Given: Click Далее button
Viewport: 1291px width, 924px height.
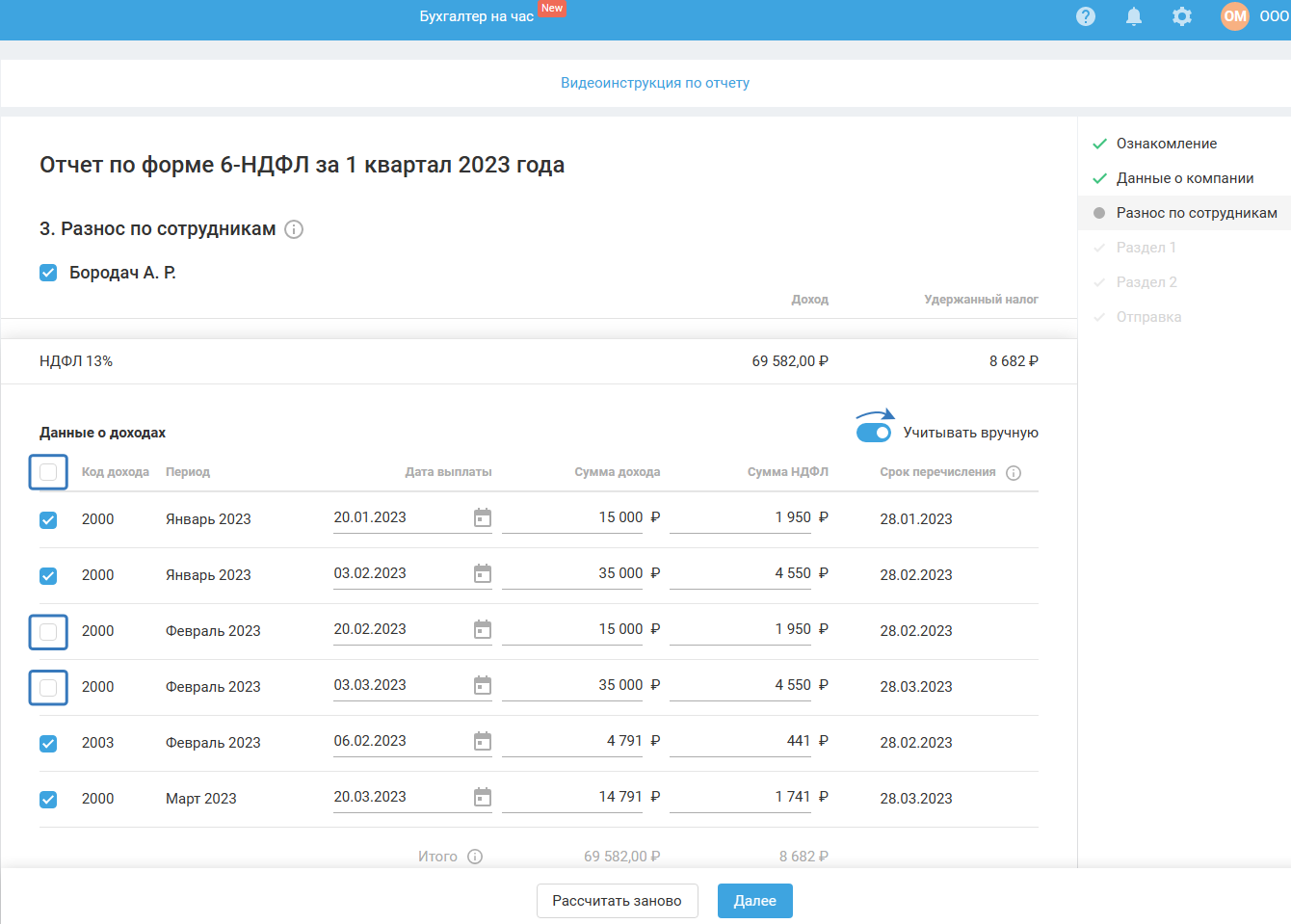Looking at the screenshot, I should pyautogui.click(x=754, y=901).
